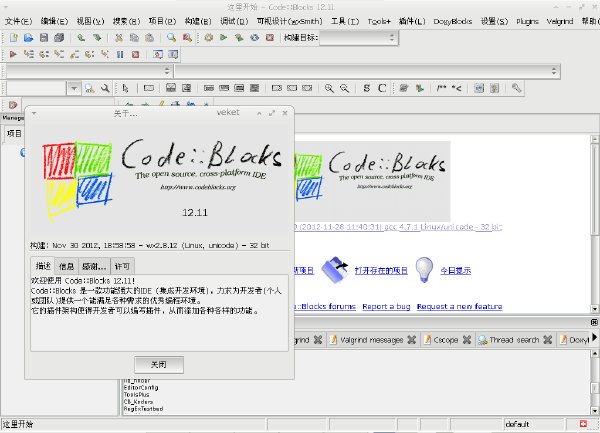Click the Replace icon with red magnifier

click(x=187, y=37)
